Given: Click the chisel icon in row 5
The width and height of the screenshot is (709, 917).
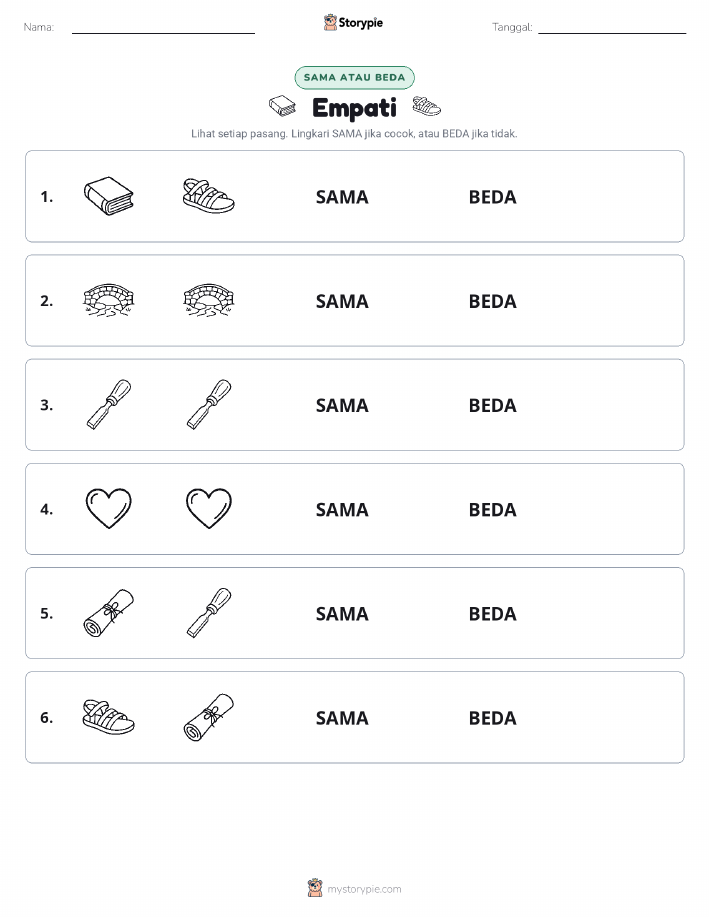Looking at the screenshot, I should (x=209, y=613).
